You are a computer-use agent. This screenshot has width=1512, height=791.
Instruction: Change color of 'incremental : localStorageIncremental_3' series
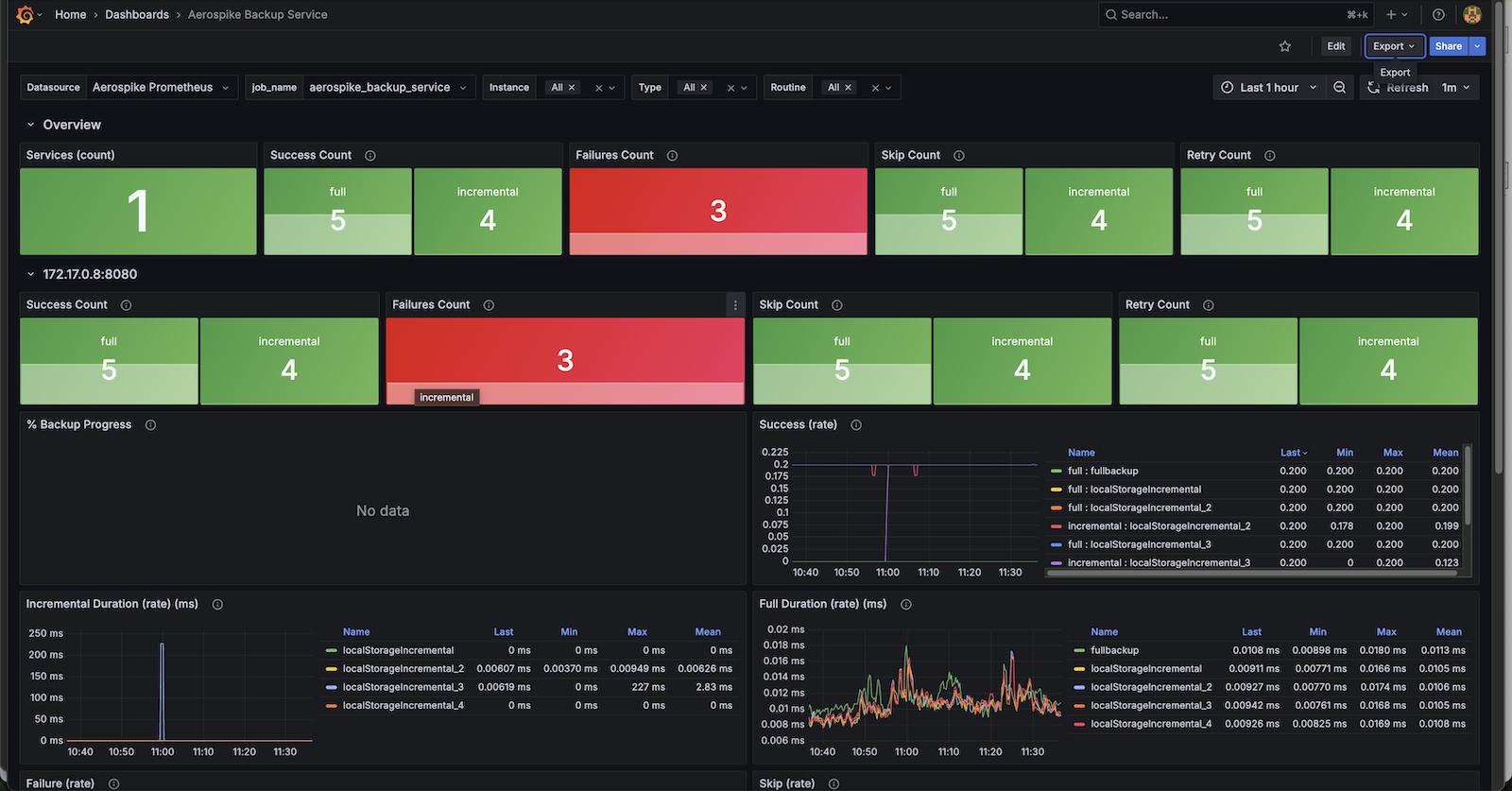click(x=1056, y=563)
